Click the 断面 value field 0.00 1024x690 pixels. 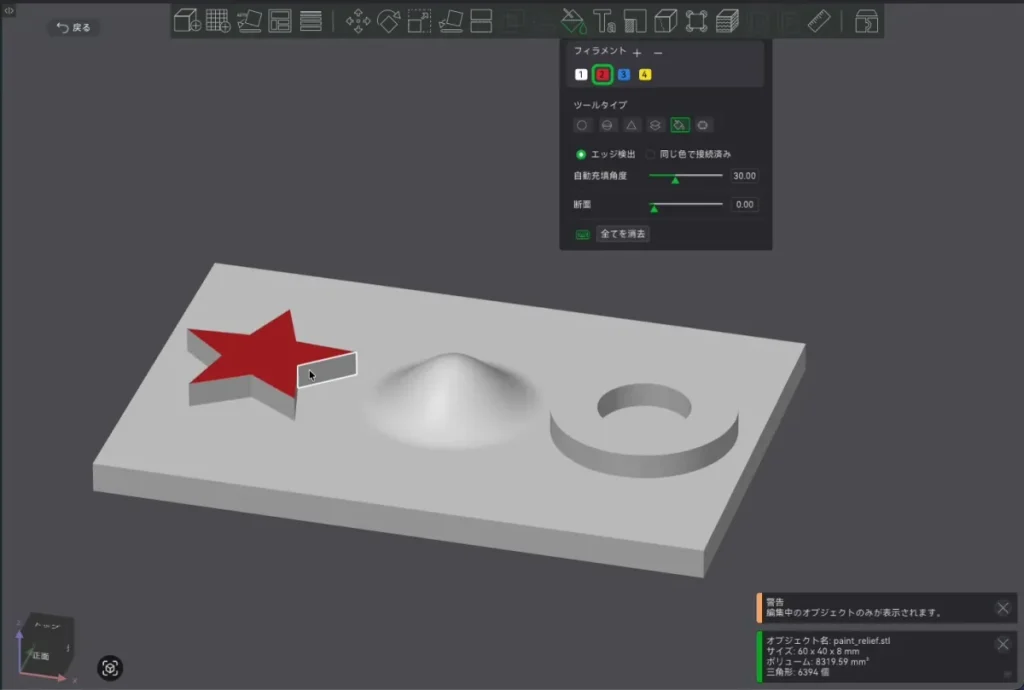[x=744, y=204]
